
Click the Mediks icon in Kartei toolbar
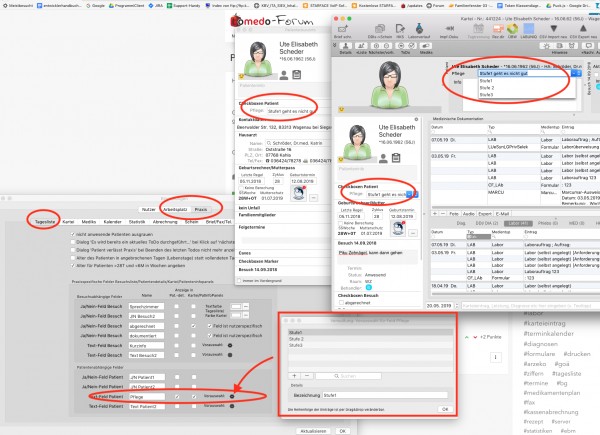tap(426, 46)
